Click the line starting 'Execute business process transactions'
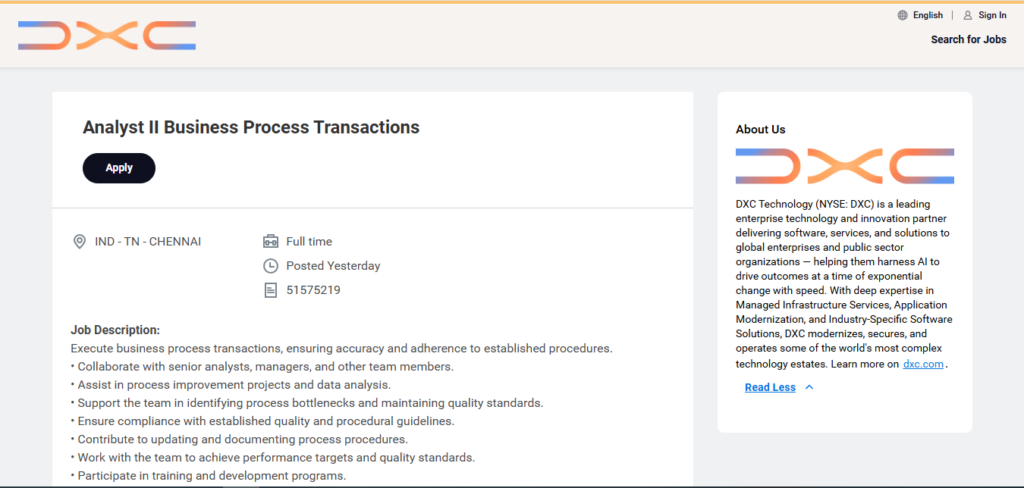Screen dimensions: 1024x488 click(x=342, y=348)
